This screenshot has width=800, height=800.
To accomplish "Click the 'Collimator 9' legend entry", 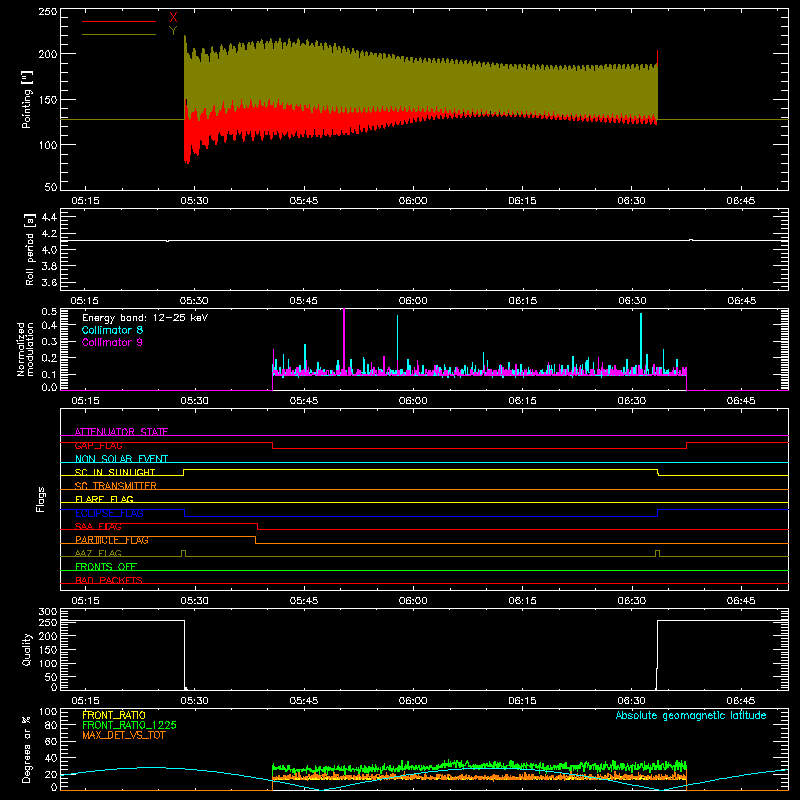I will pyautogui.click(x=112, y=342).
